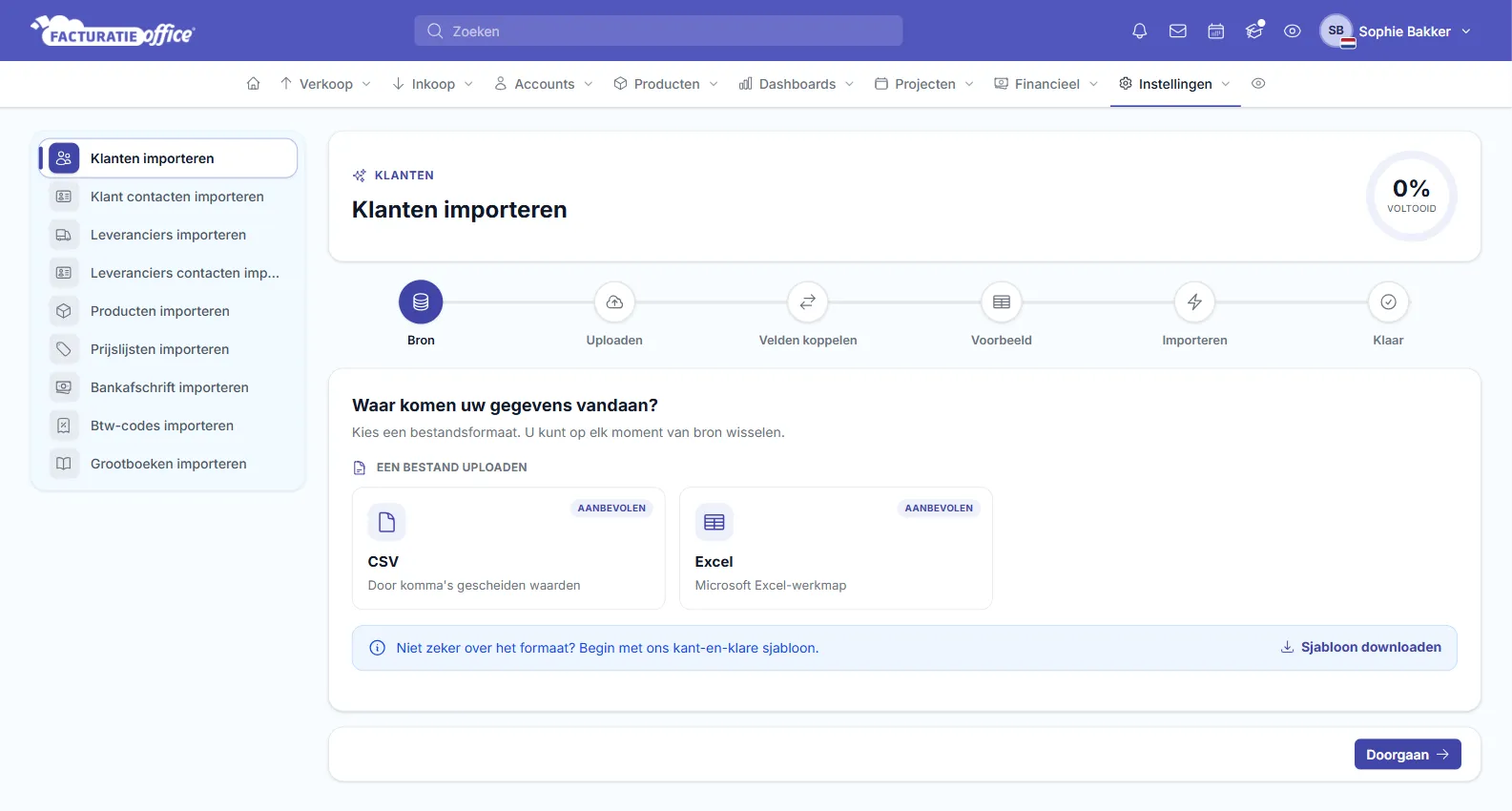Open Klant contacten importeren
Screen dimensions: 1512x811
(168, 197)
